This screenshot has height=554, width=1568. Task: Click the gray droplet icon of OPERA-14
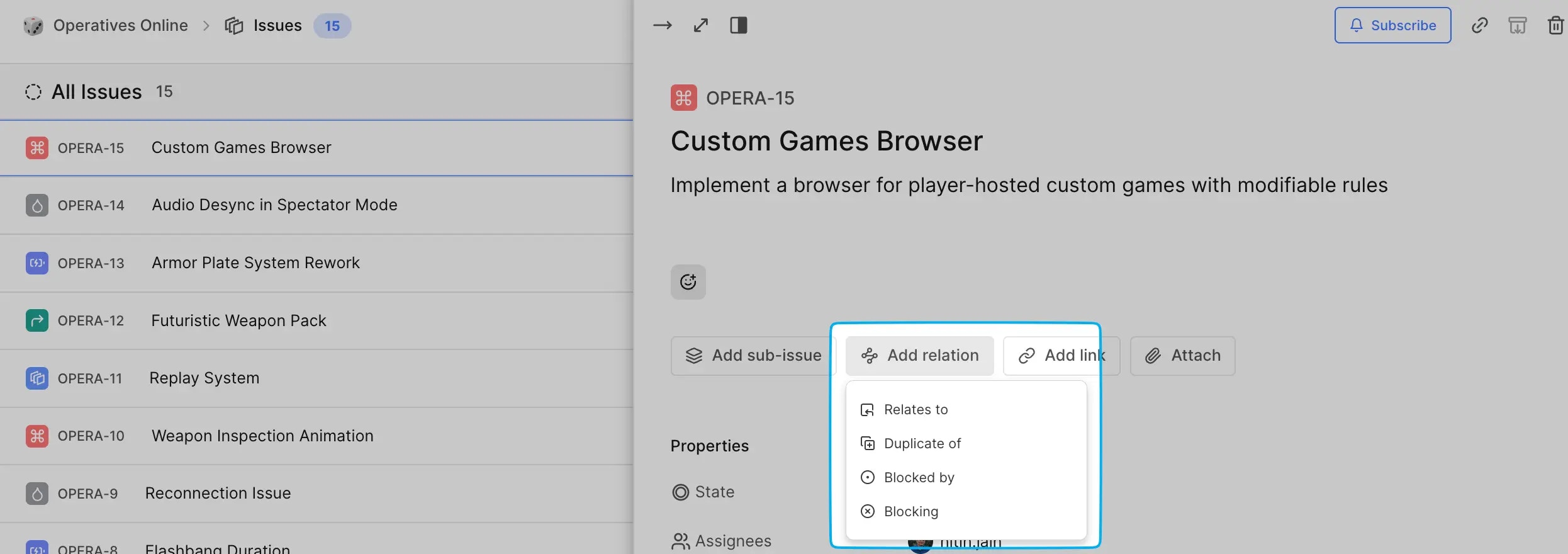[x=37, y=205]
